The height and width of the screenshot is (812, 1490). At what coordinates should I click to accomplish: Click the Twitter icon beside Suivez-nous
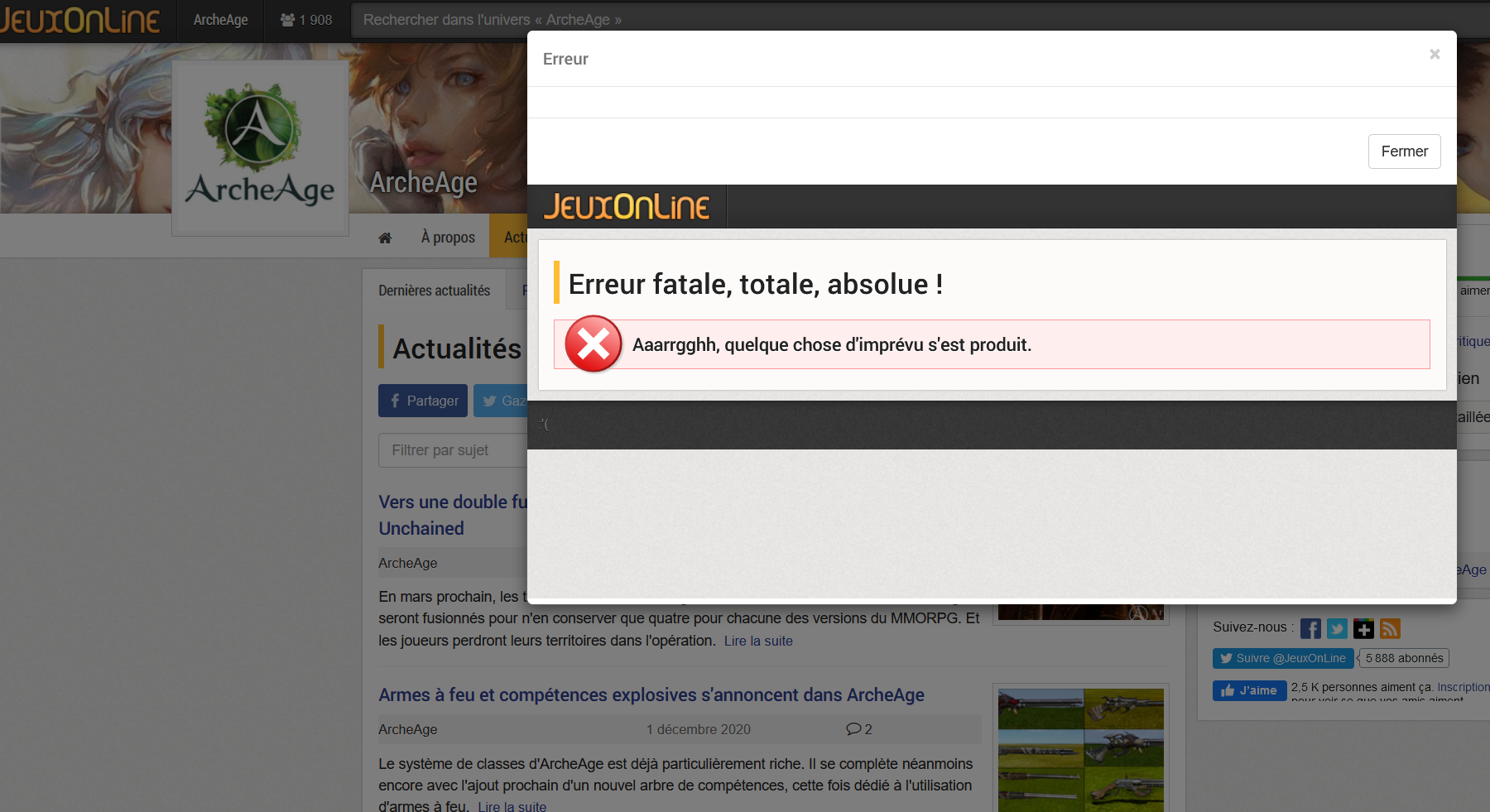tap(1337, 628)
